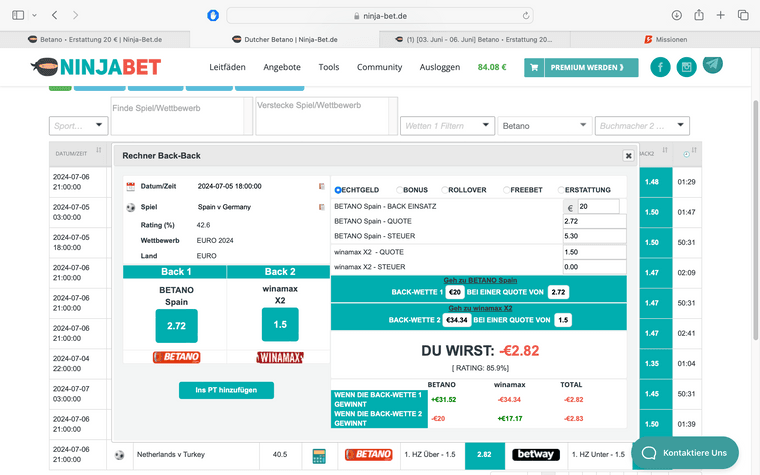Viewport: 760px width, 475px height.
Task: Select the ECHTGELD radio option
Action: pos(338,190)
